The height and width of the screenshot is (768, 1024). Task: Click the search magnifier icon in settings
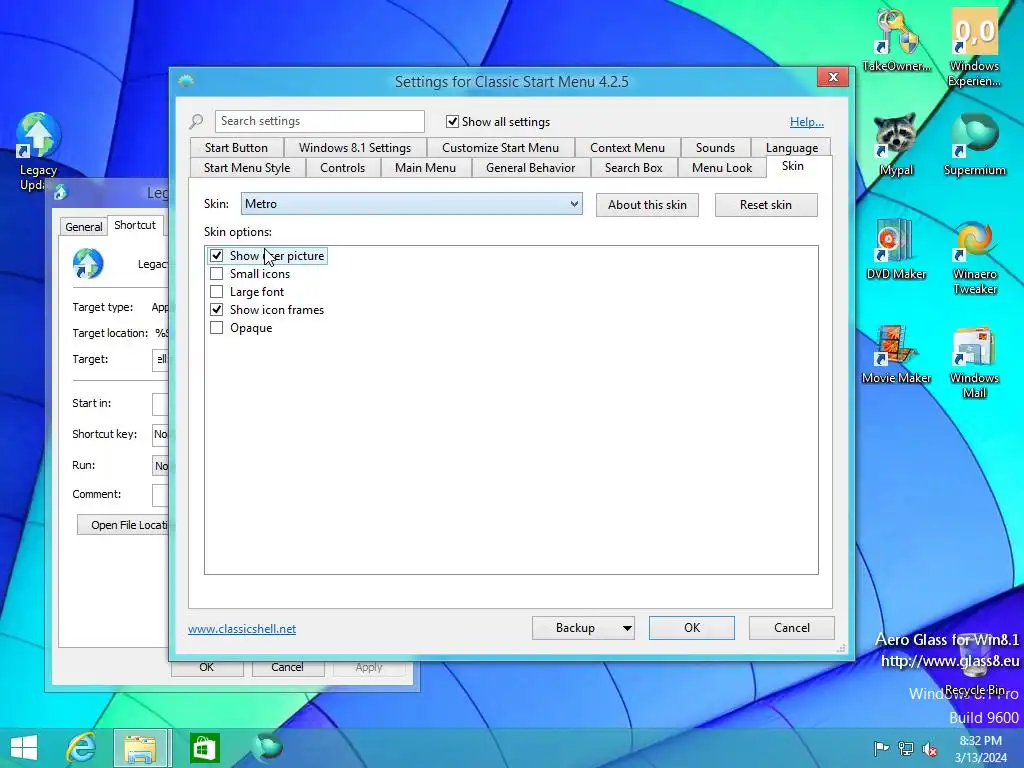click(196, 121)
